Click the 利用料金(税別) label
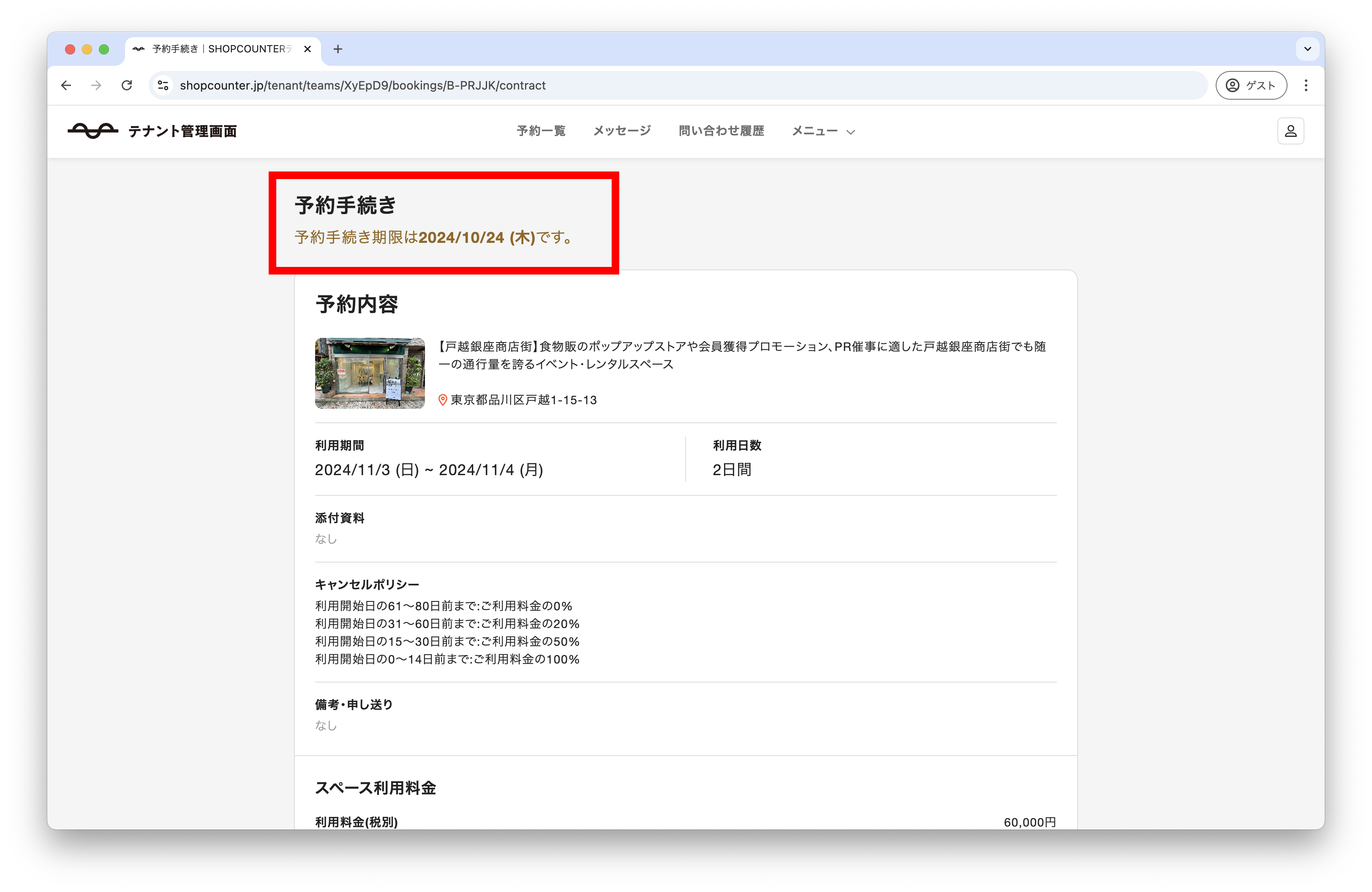 (356, 822)
